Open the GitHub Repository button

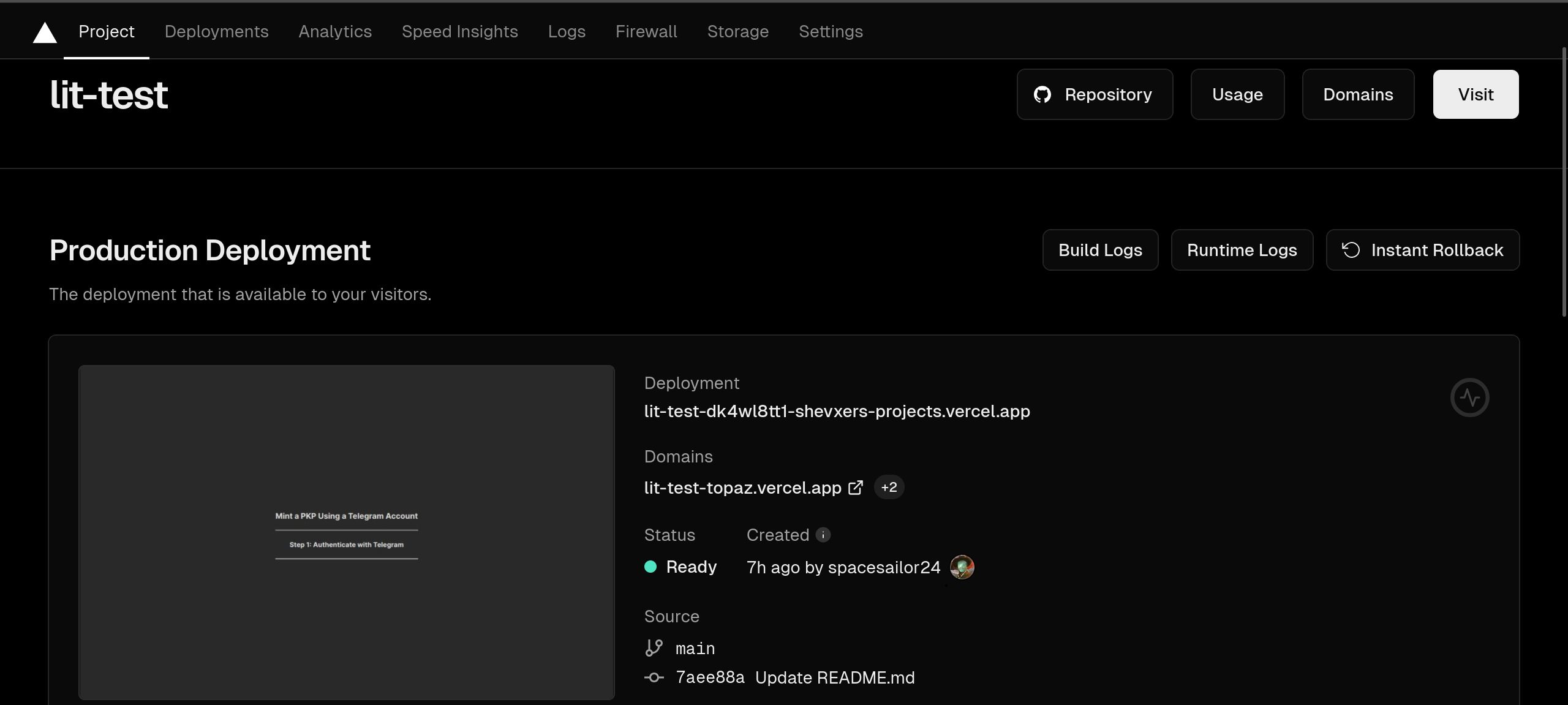(x=1095, y=94)
